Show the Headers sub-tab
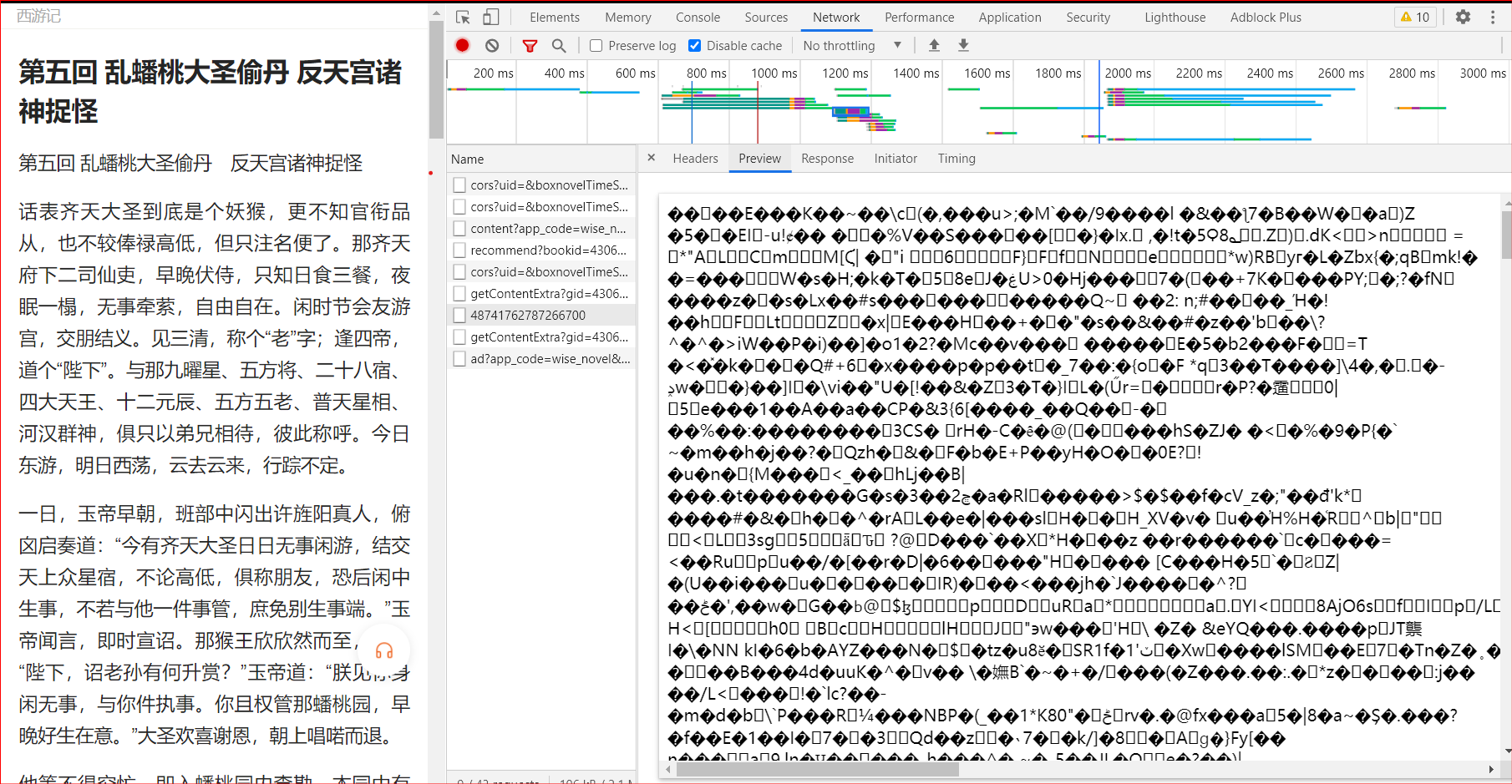Image resolution: width=1512 pixels, height=784 pixels. point(695,159)
